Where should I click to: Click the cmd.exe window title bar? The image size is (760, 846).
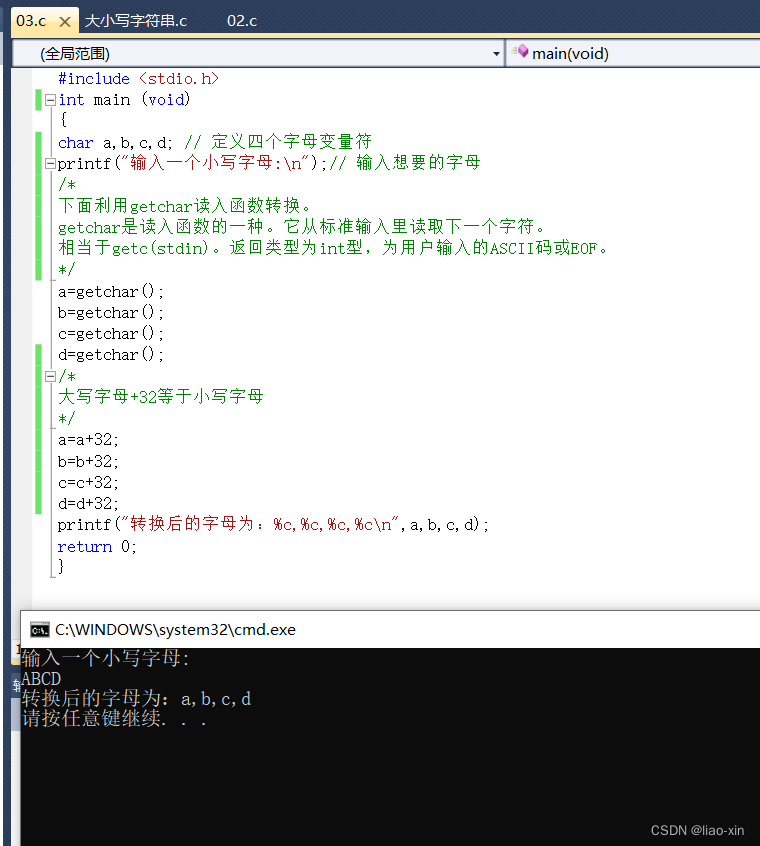coord(400,629)
